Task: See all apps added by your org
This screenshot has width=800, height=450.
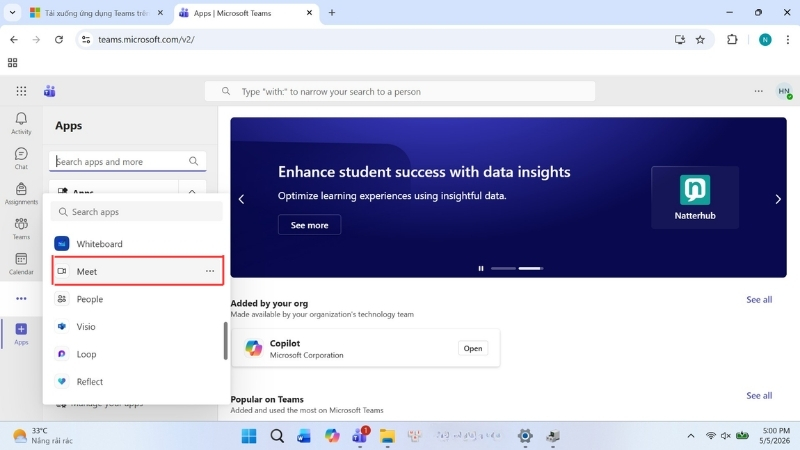Action: click(759, 299)
